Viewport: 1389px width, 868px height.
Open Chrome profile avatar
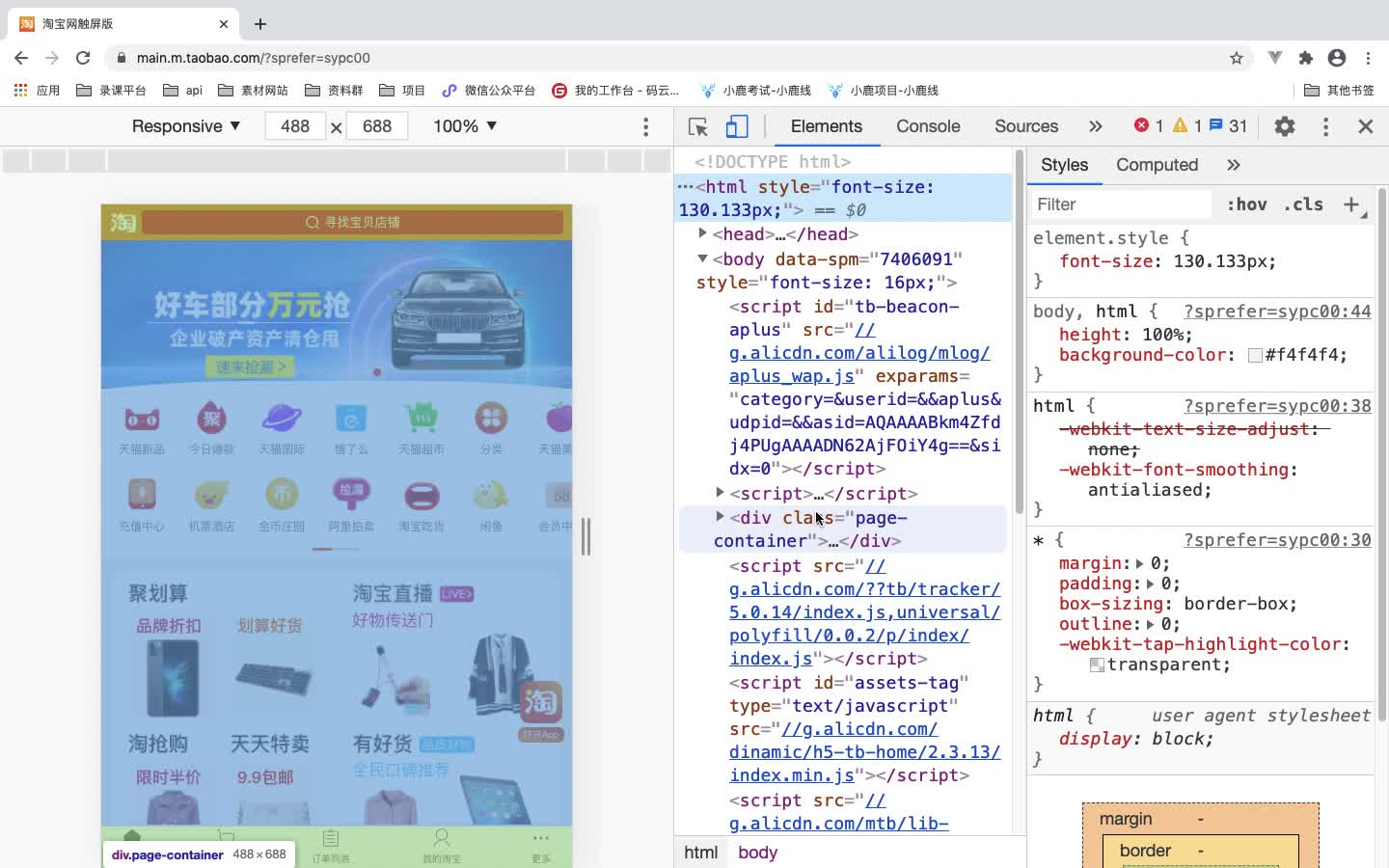tap(1337, 58)
